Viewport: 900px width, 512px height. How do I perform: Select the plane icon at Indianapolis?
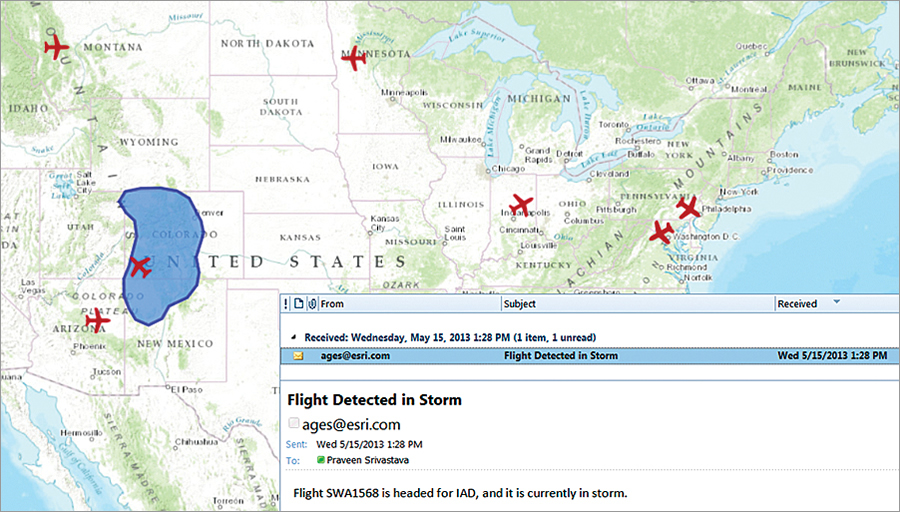(x=521, y=207)
